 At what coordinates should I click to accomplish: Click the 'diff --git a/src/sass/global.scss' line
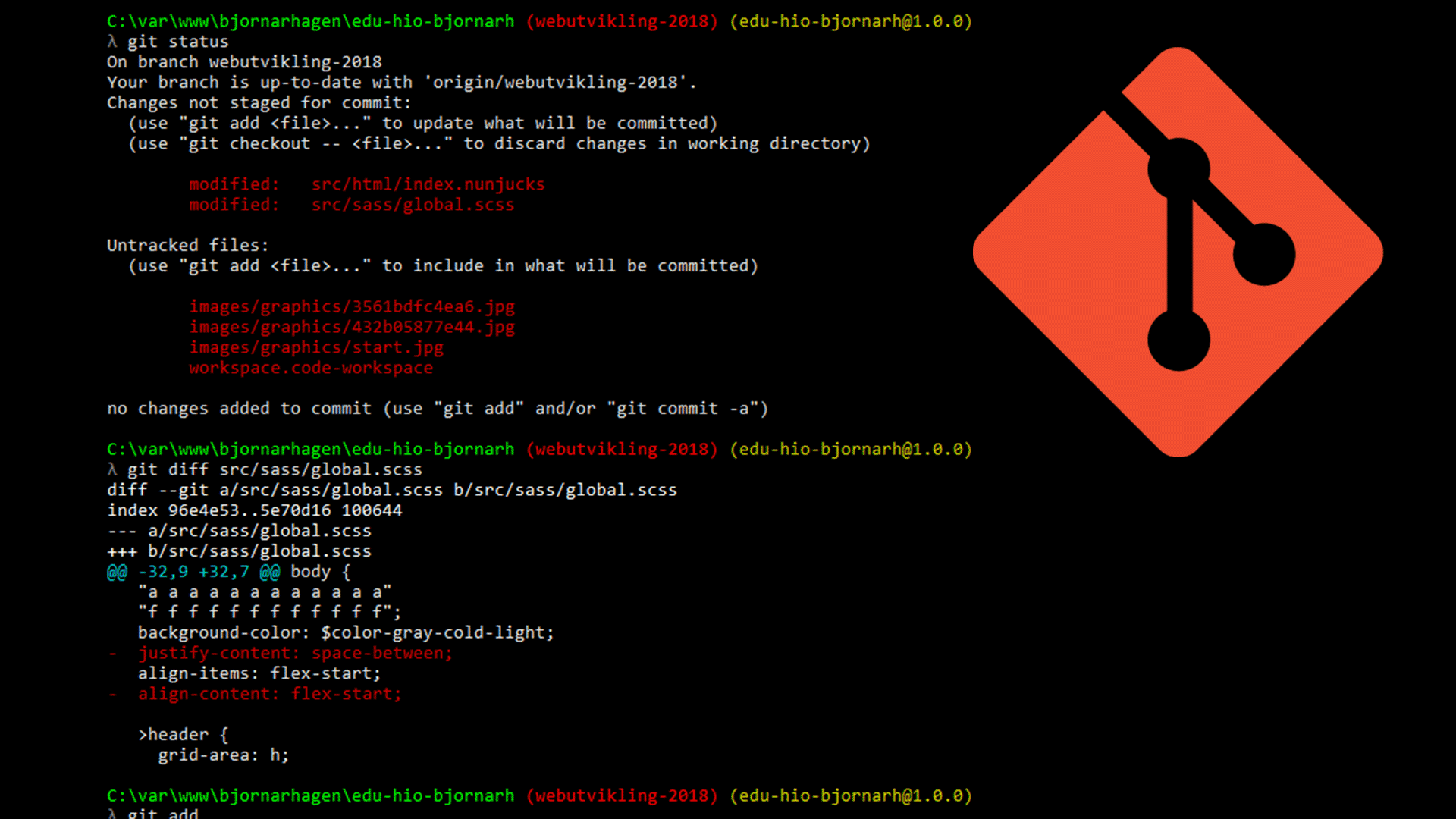(x=392, y=491)
